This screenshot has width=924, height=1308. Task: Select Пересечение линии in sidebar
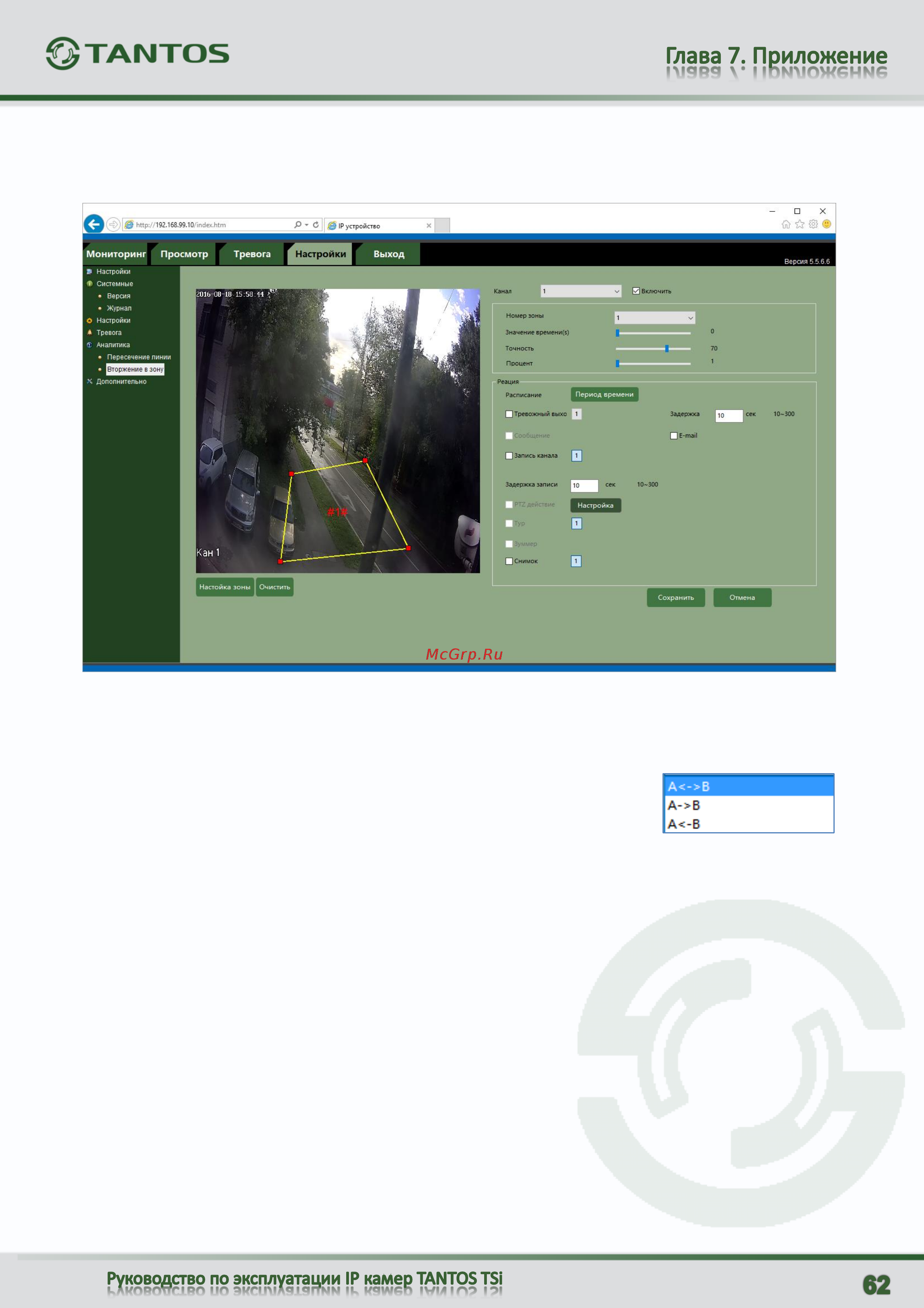[x=139, y=357]
